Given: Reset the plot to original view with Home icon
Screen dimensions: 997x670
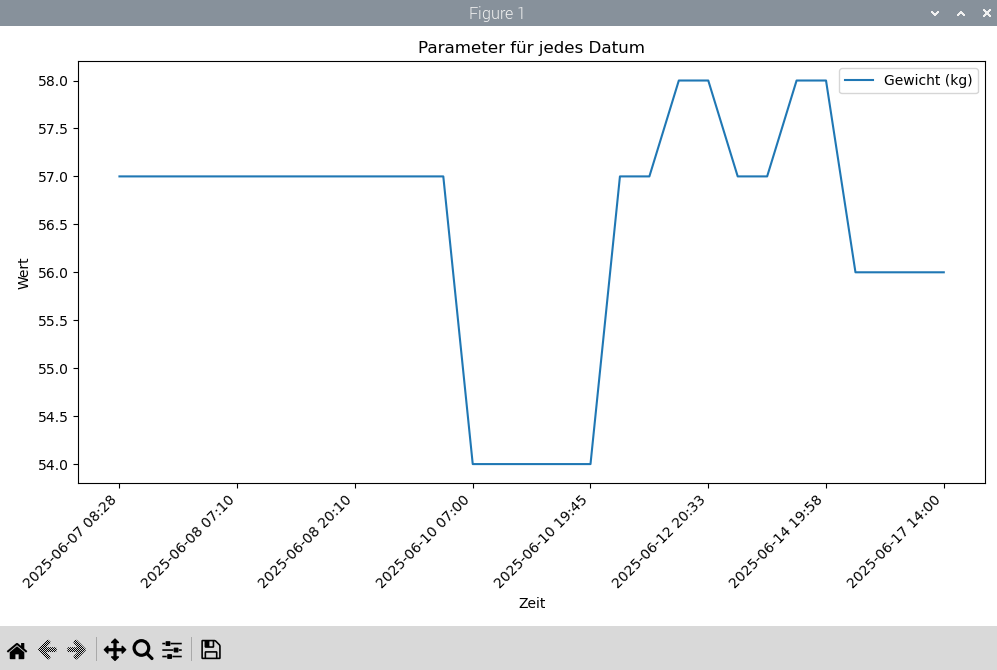Looking at the screenshot, I should click(x=17, y=650).
